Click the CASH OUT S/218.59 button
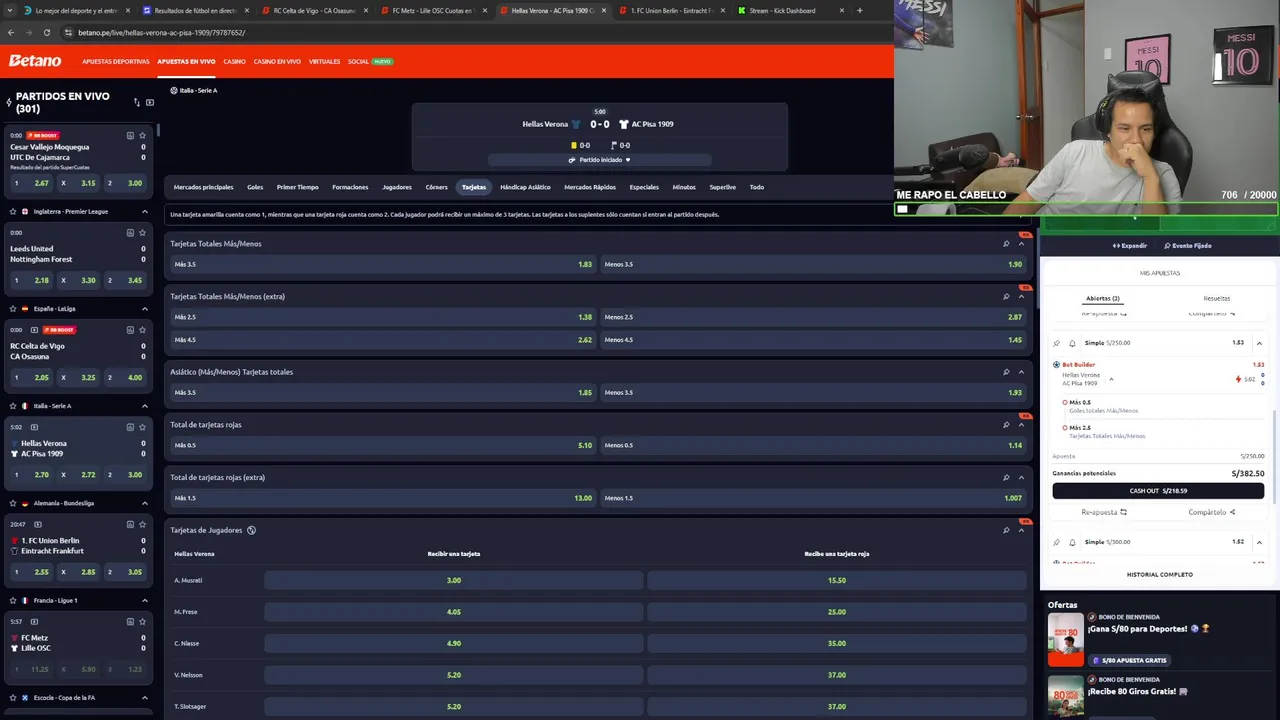Image resolution: width=1280 pixels, height=720 pixels. pos(1158,491)
